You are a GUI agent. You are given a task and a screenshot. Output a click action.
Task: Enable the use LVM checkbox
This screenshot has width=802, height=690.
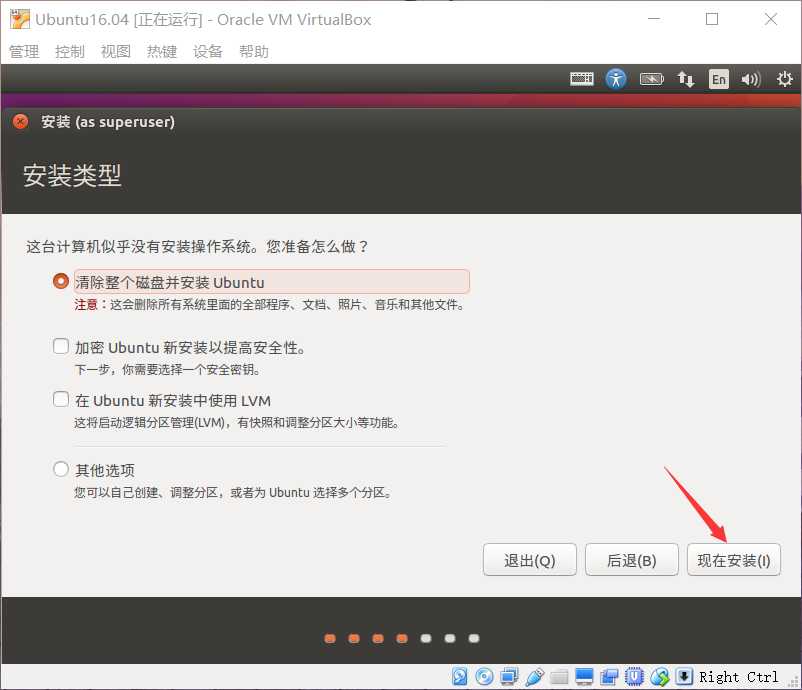61,399
